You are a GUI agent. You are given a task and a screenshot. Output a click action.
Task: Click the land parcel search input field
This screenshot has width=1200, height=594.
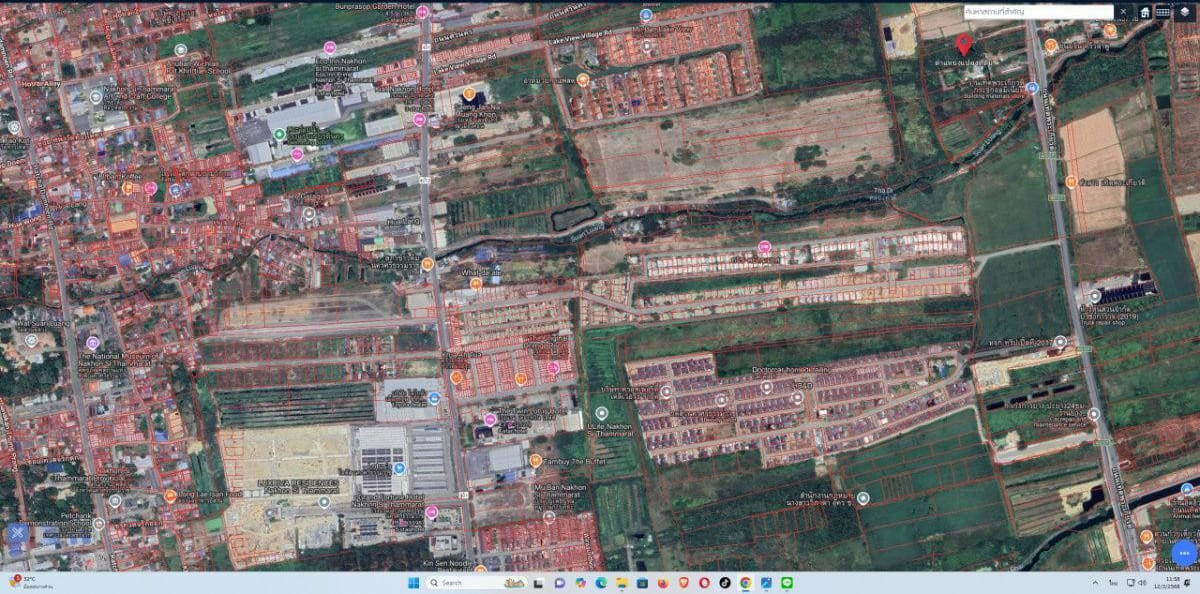pos(1036,12)
